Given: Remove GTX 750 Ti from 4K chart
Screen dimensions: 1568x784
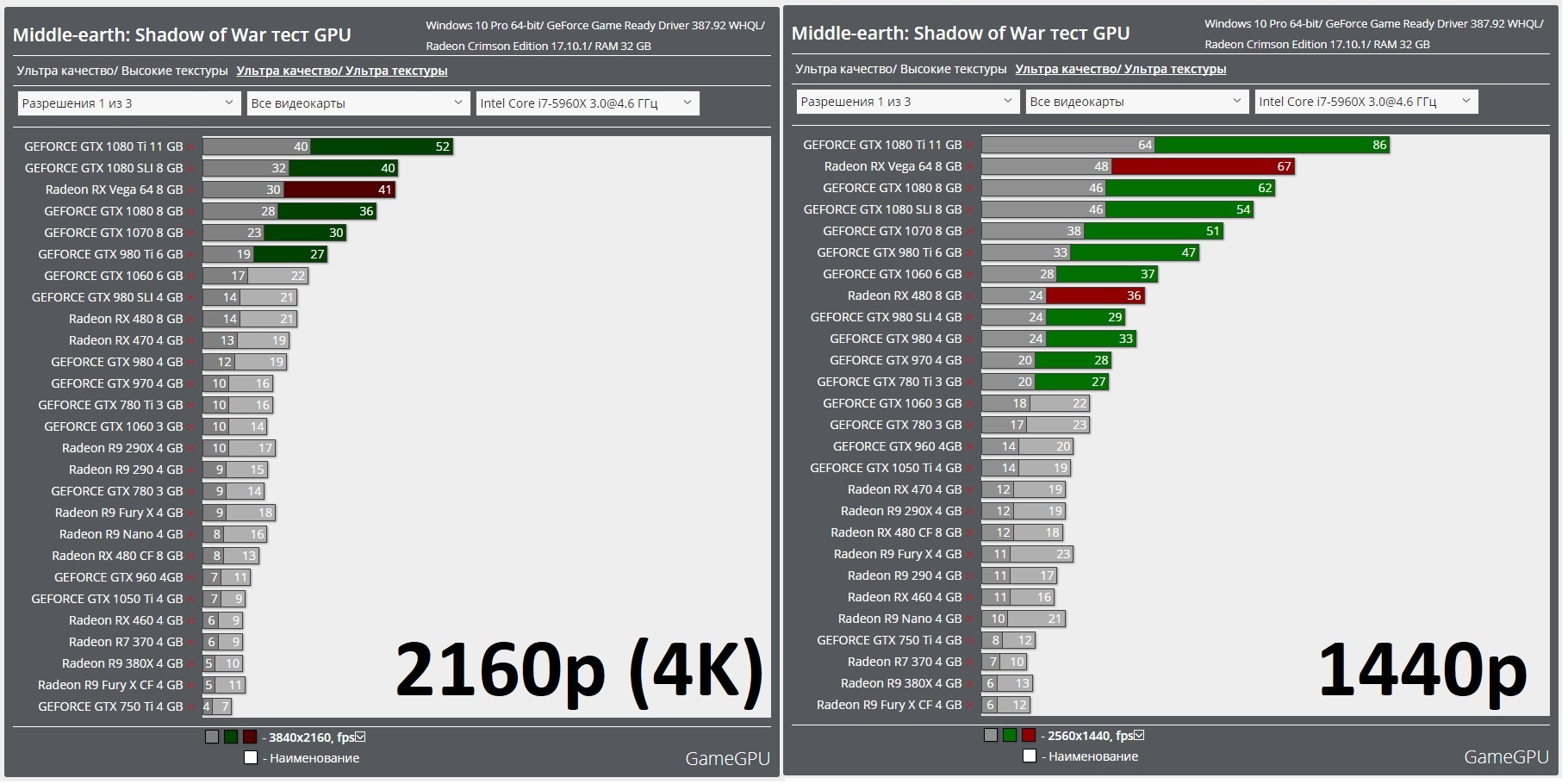Looking at the screenshot, I should coord(191,707).
